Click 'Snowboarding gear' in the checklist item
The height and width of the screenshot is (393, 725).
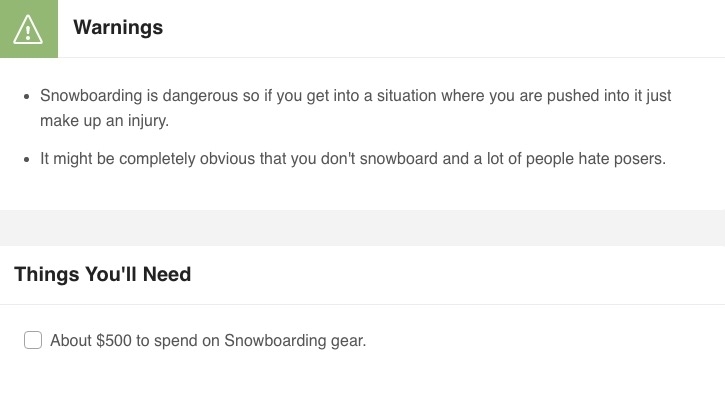click(x=294, y=341)
